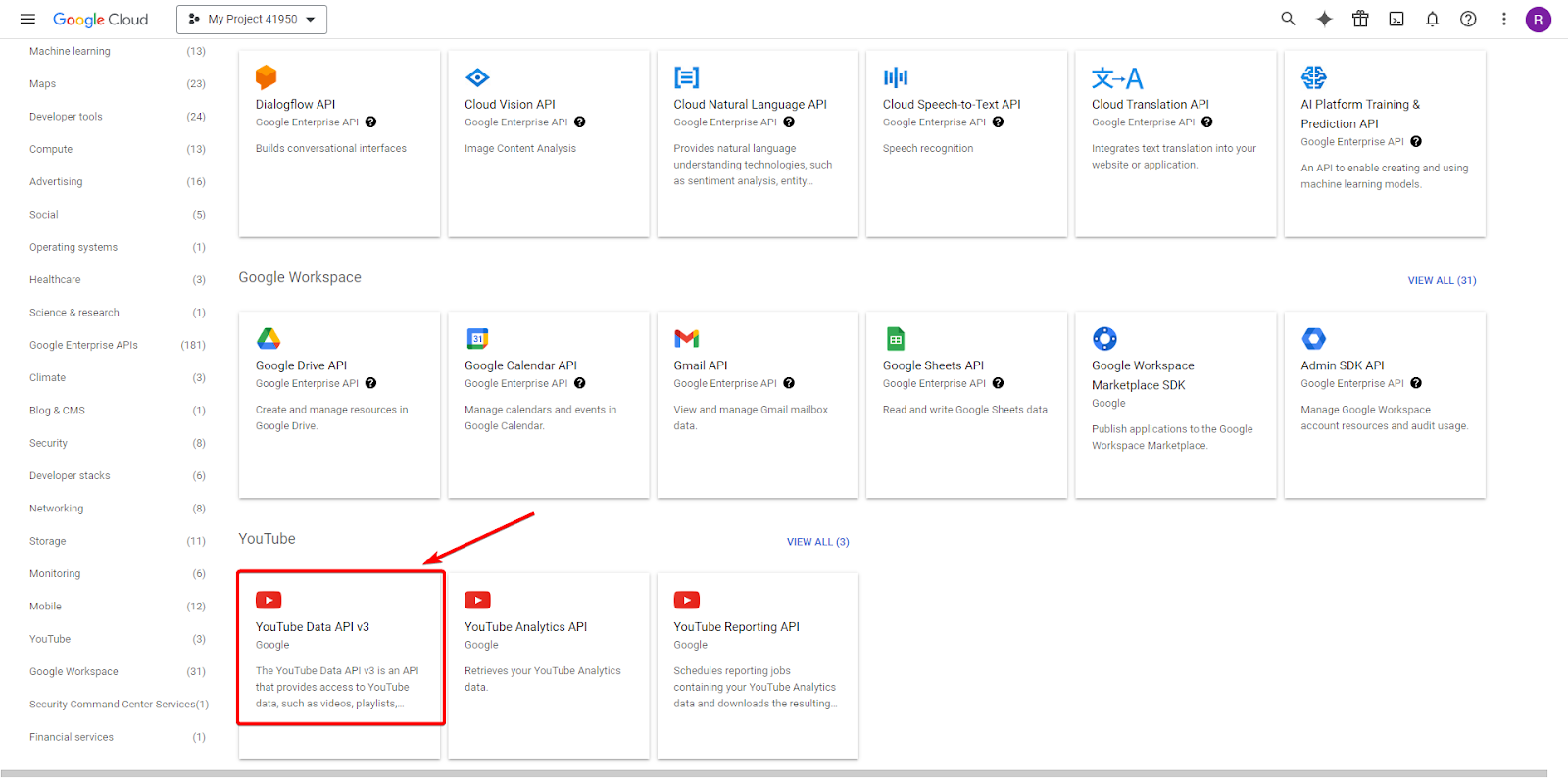Click the Google Drive API icon
The height and width of the screenshot is (778, 1568).
click(269, 339)
